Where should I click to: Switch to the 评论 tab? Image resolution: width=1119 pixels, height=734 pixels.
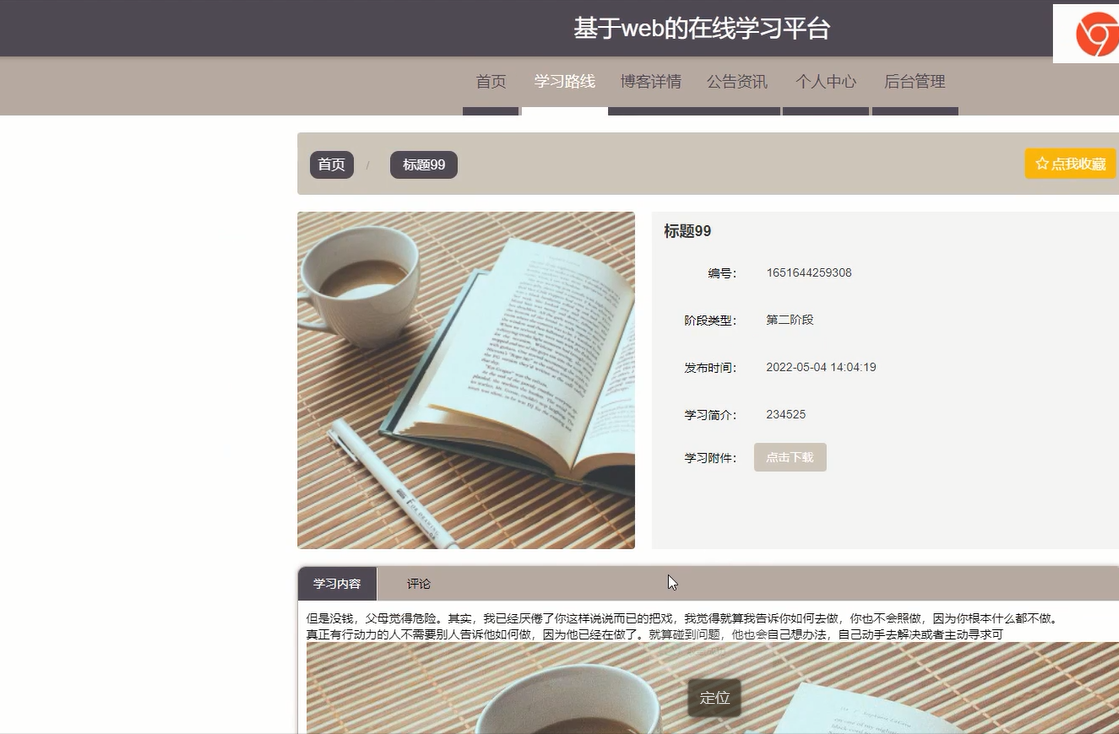point(418,583)
